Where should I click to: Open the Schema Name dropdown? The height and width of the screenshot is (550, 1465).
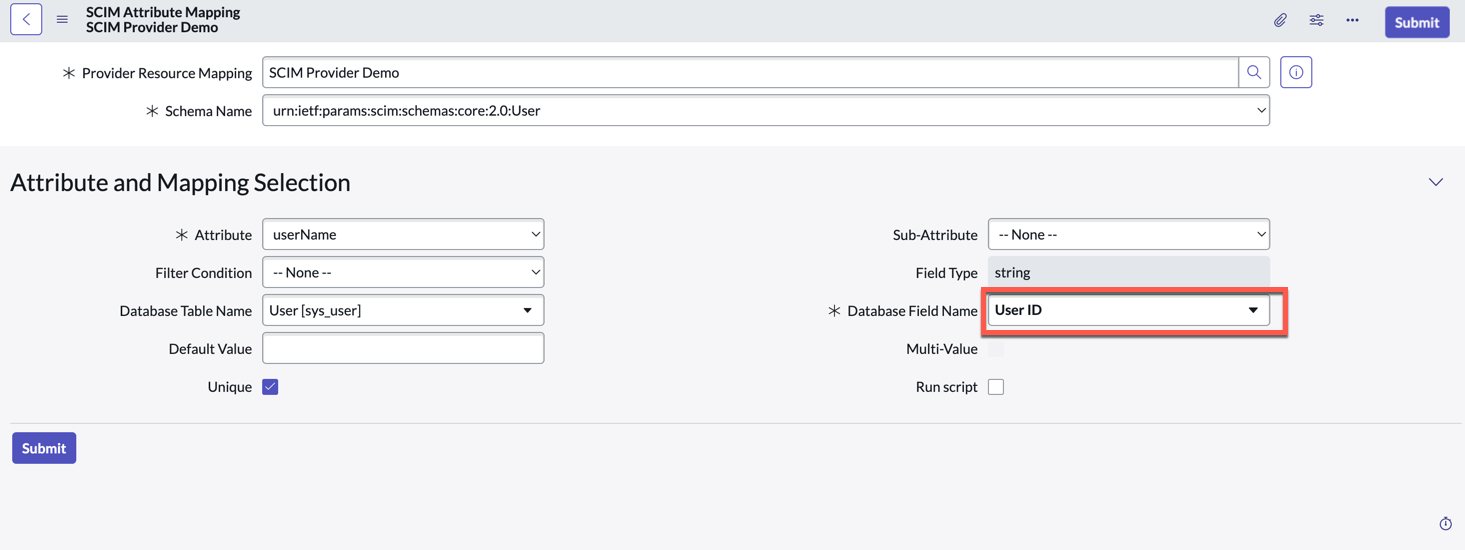pyautogui.click(x=766, y=110)
